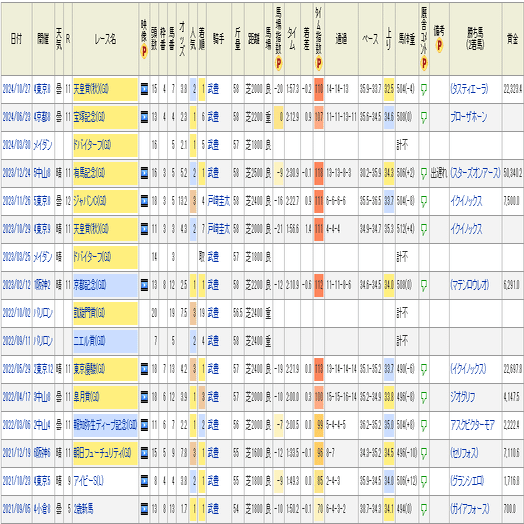Open stable comment for 皐月賞 row
Viewport: 524px width, 524px height.
(x=424, y=398)
